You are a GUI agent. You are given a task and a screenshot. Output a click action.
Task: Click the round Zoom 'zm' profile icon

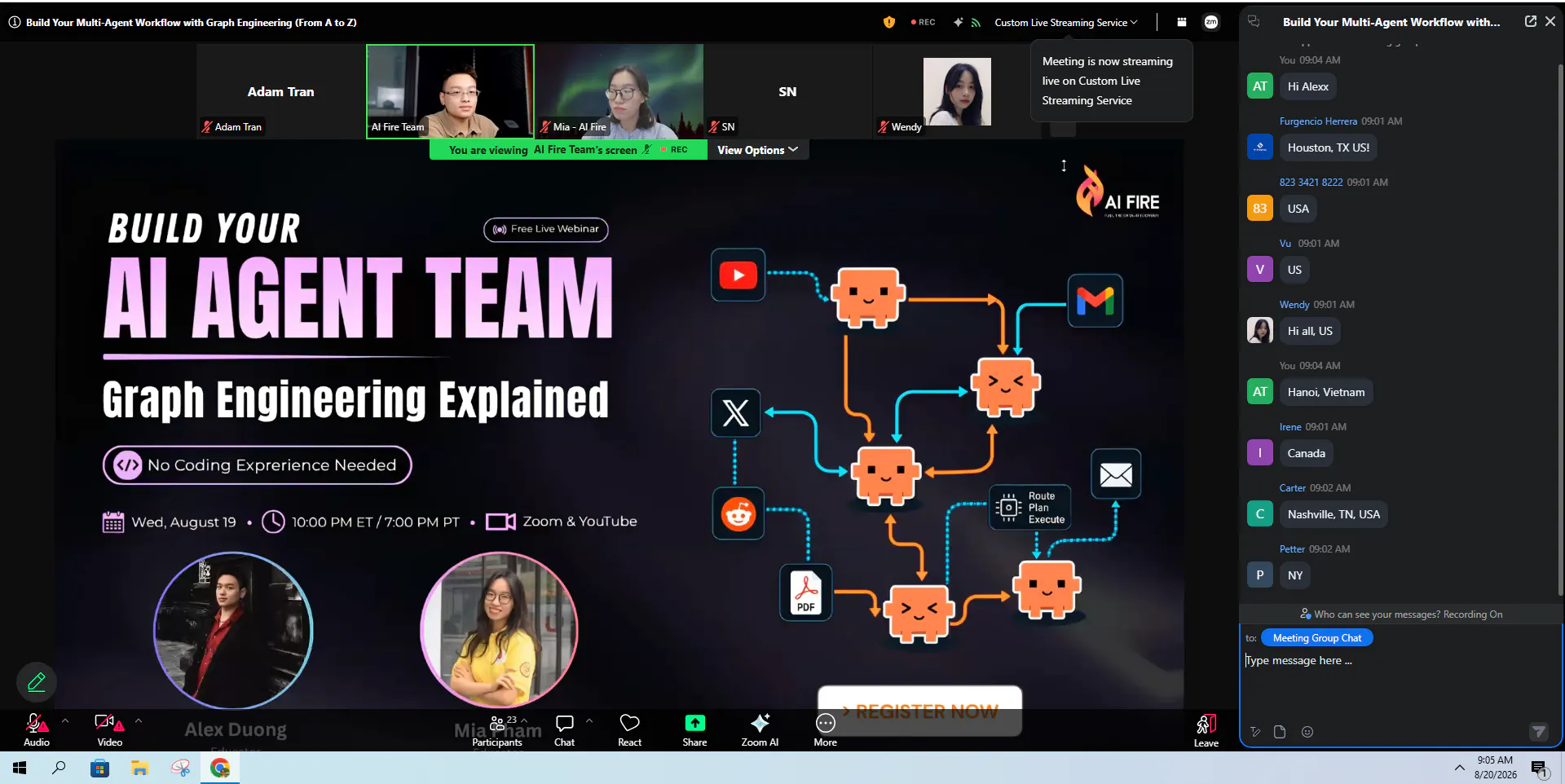pos(1211,22)
